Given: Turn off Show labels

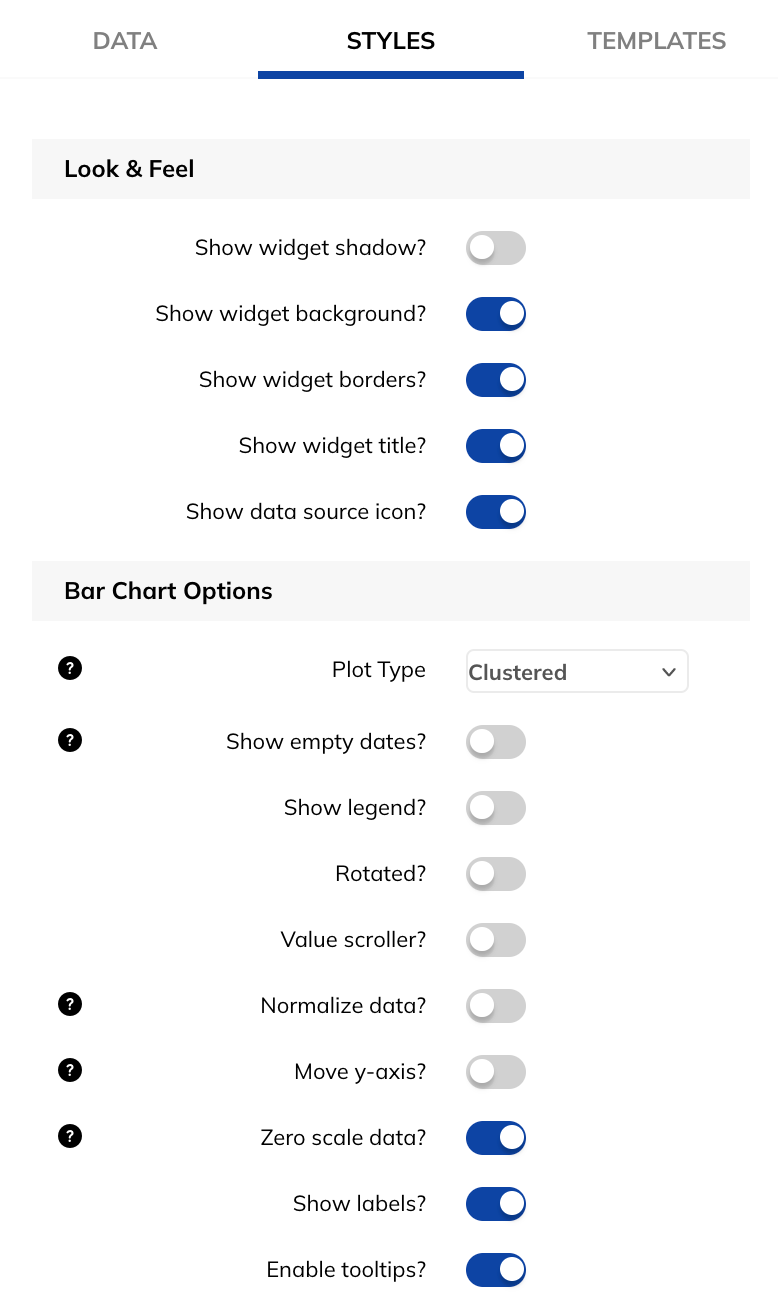Looking at the screenshot, I should [x=496, y=1203].
